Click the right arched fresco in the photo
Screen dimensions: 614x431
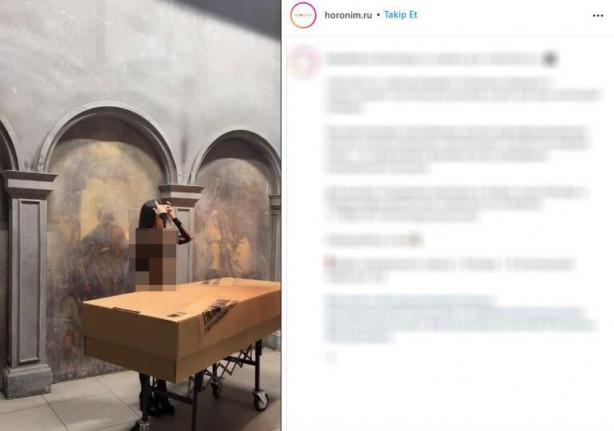(x=233, y=220)
